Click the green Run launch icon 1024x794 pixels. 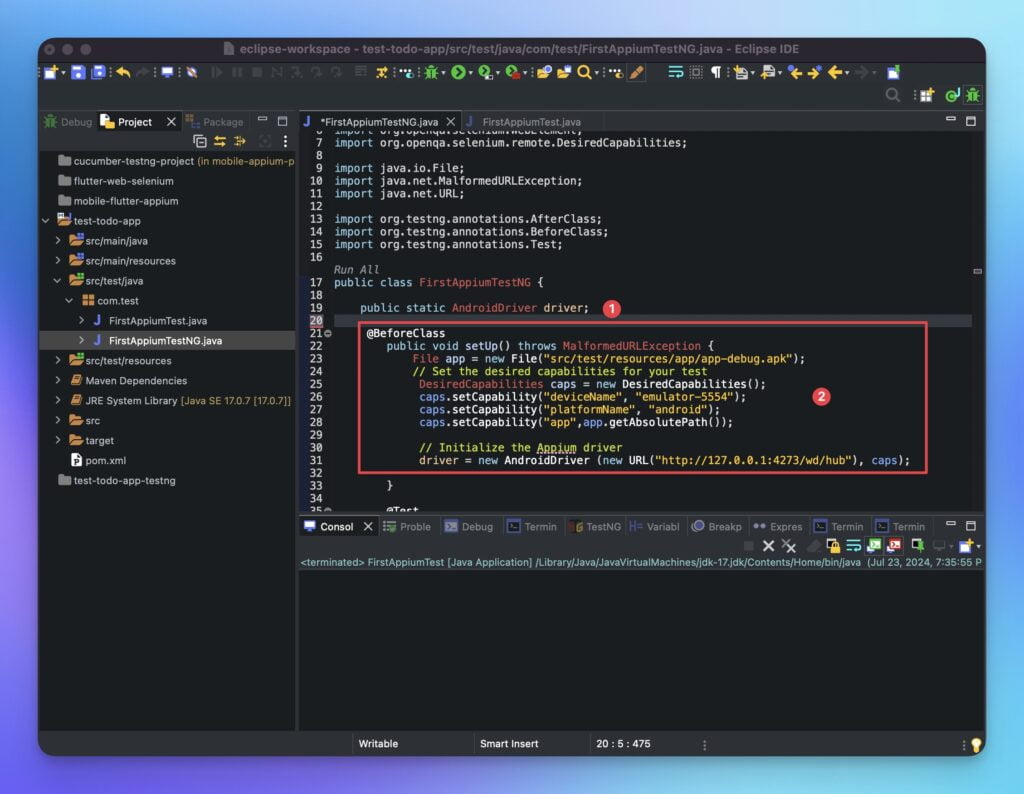pyautogui.click(x=458, y=72)
